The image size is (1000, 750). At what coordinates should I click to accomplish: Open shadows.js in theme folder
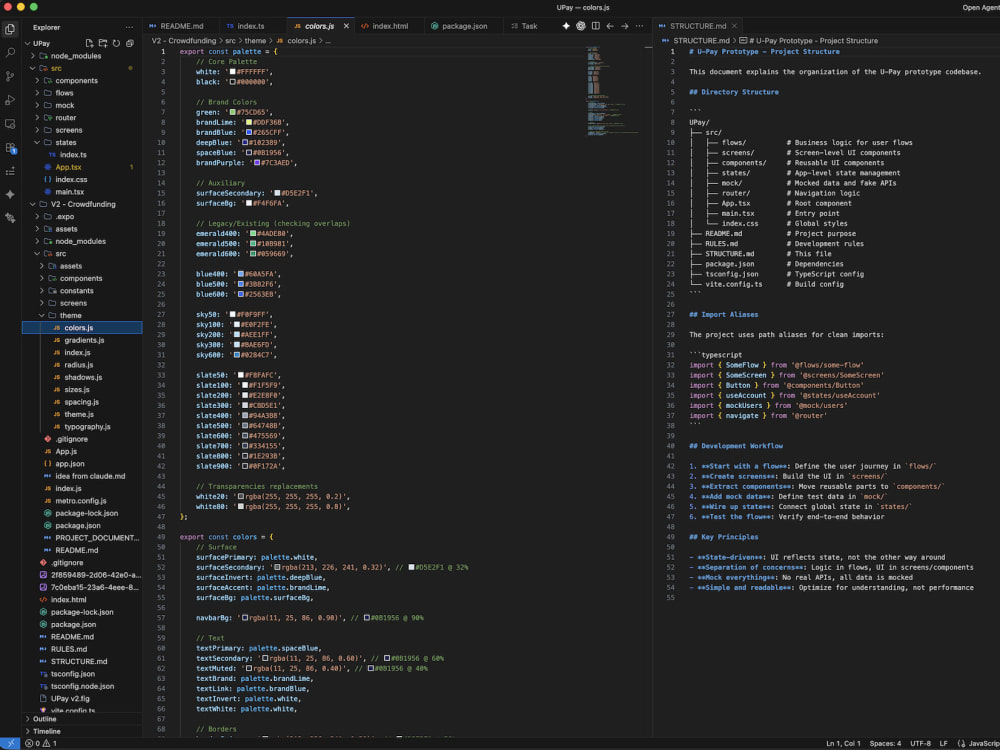pyautogui.click(x=83, y=378)
